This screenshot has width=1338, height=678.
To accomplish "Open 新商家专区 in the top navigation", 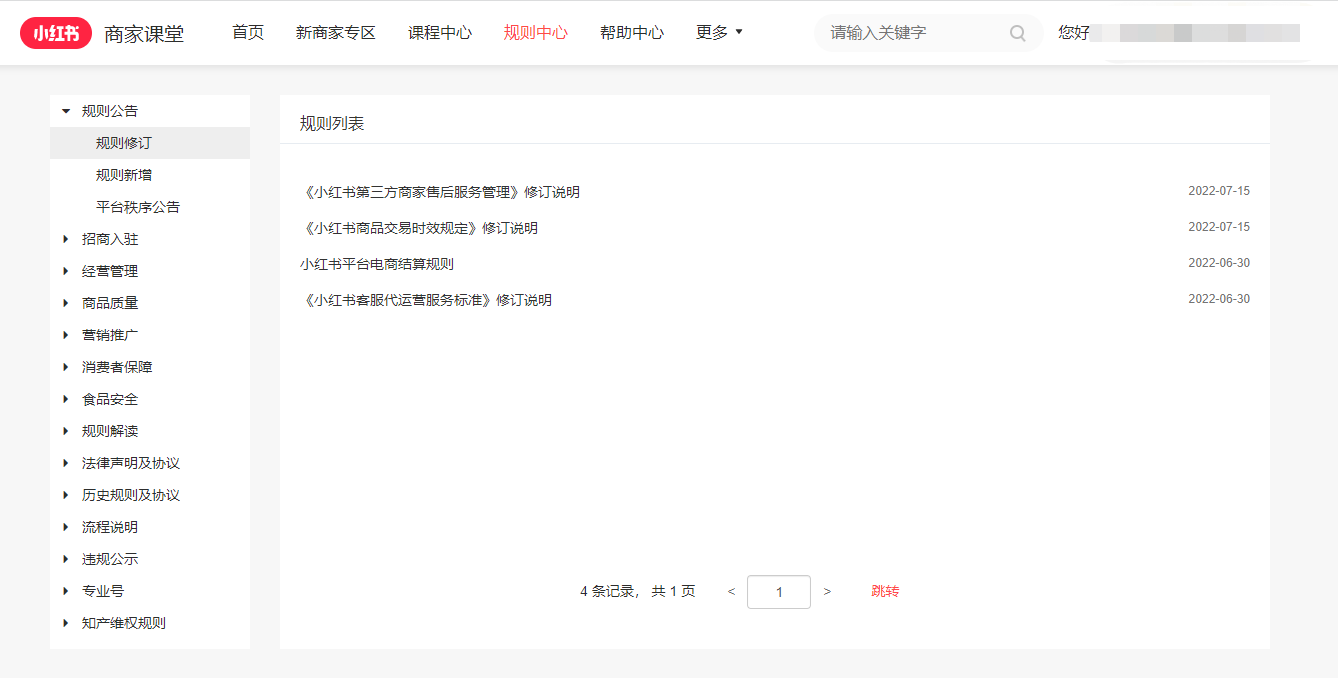I will point(336,33).
